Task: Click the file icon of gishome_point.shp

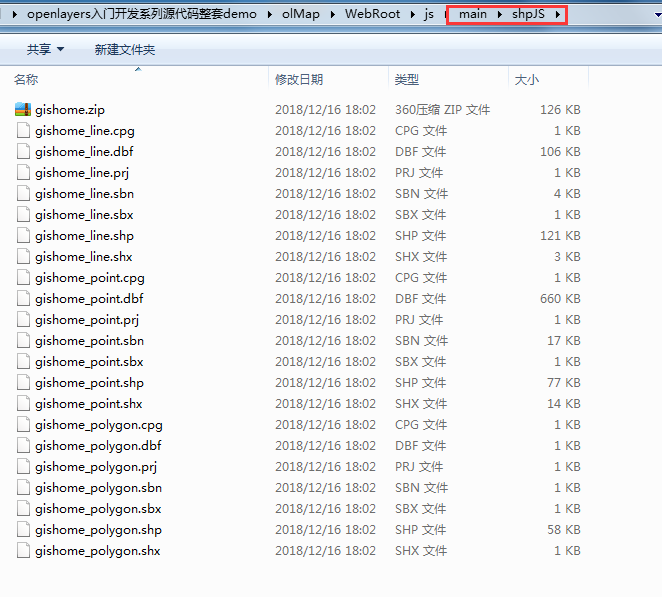Action: pyautogui.click(x=23, y=383)
